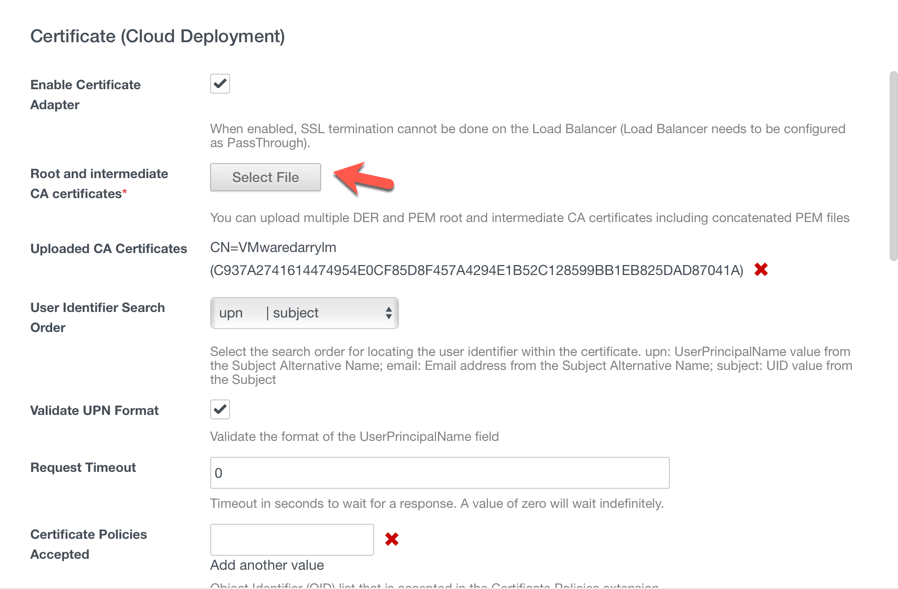Screen dimensions: 898x589
Task: Click the CN=VMwaredarrylm certificate name
Action: click(273, 247)
